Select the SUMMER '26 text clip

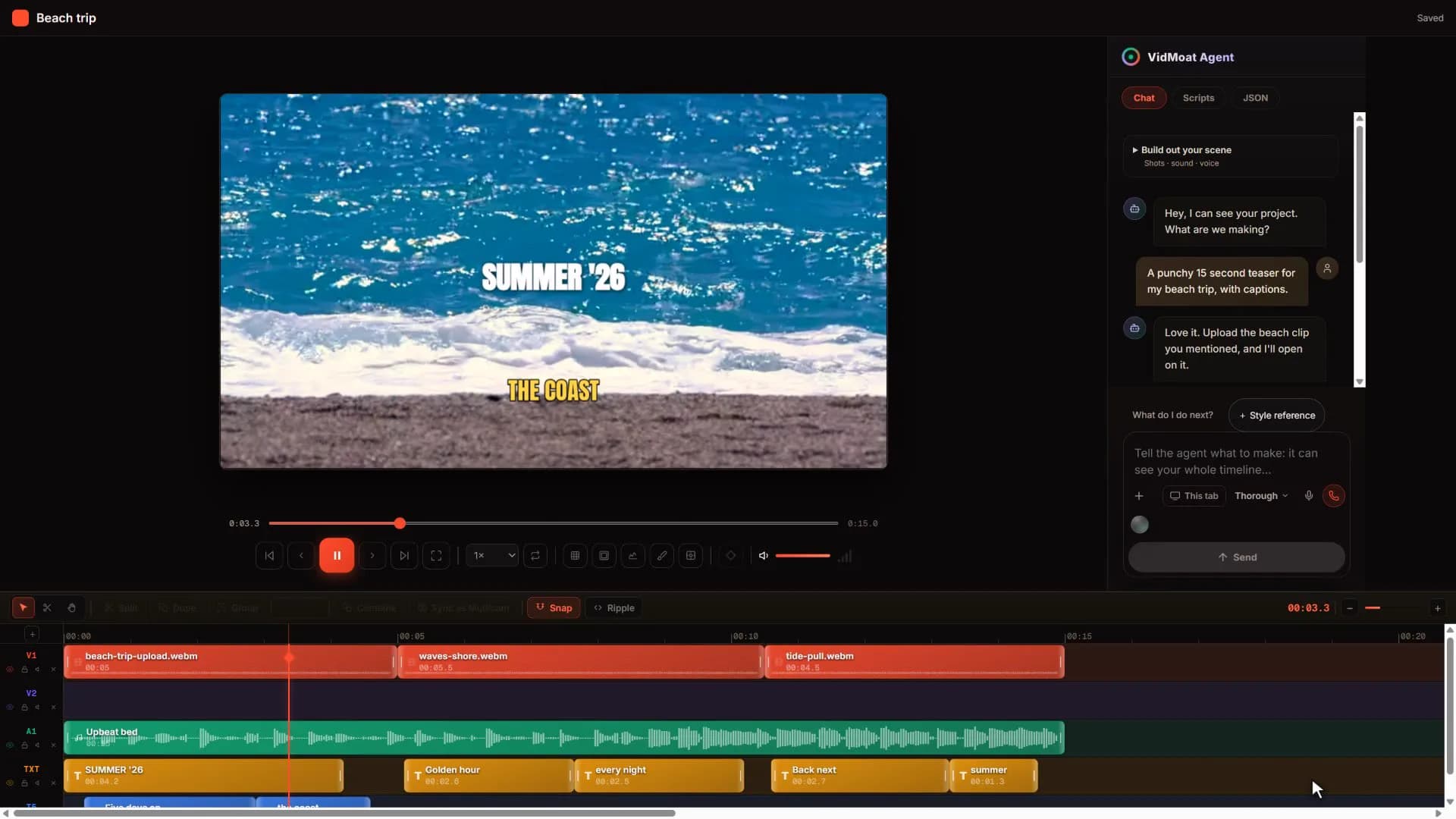point(203,775)
